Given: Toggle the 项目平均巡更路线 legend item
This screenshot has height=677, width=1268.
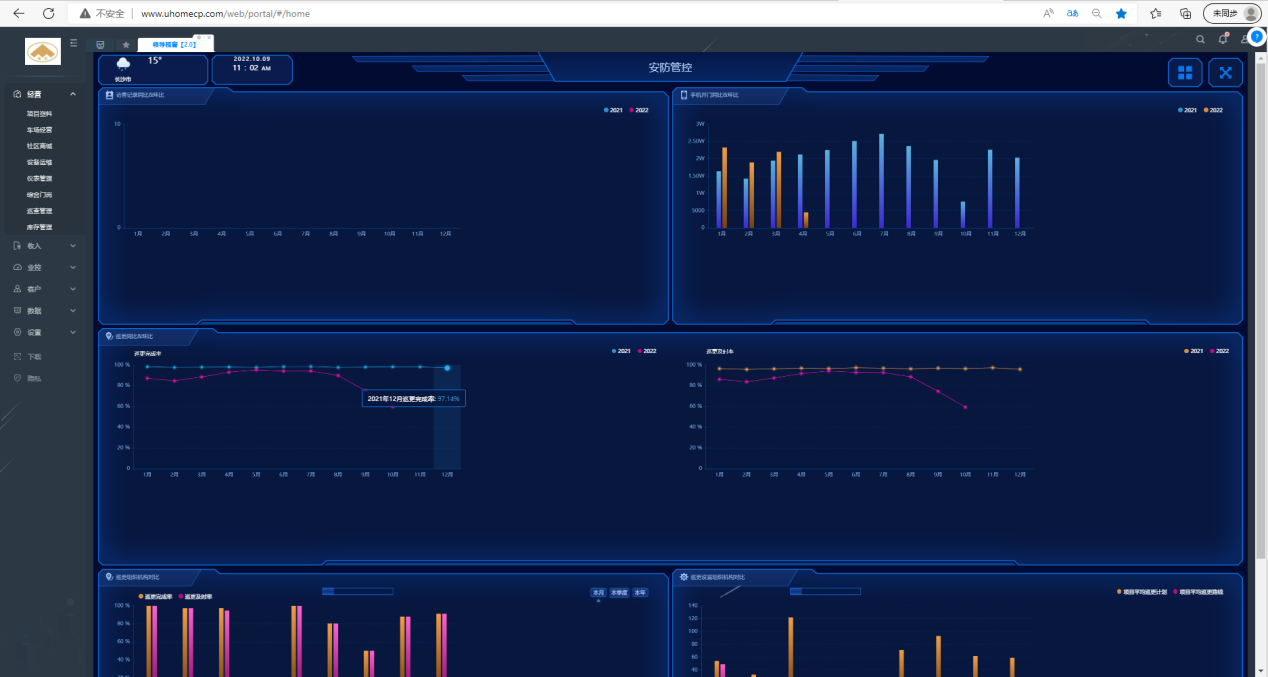Looking at the screenshot, I should pyautogui.click(x=1197, y=592).
